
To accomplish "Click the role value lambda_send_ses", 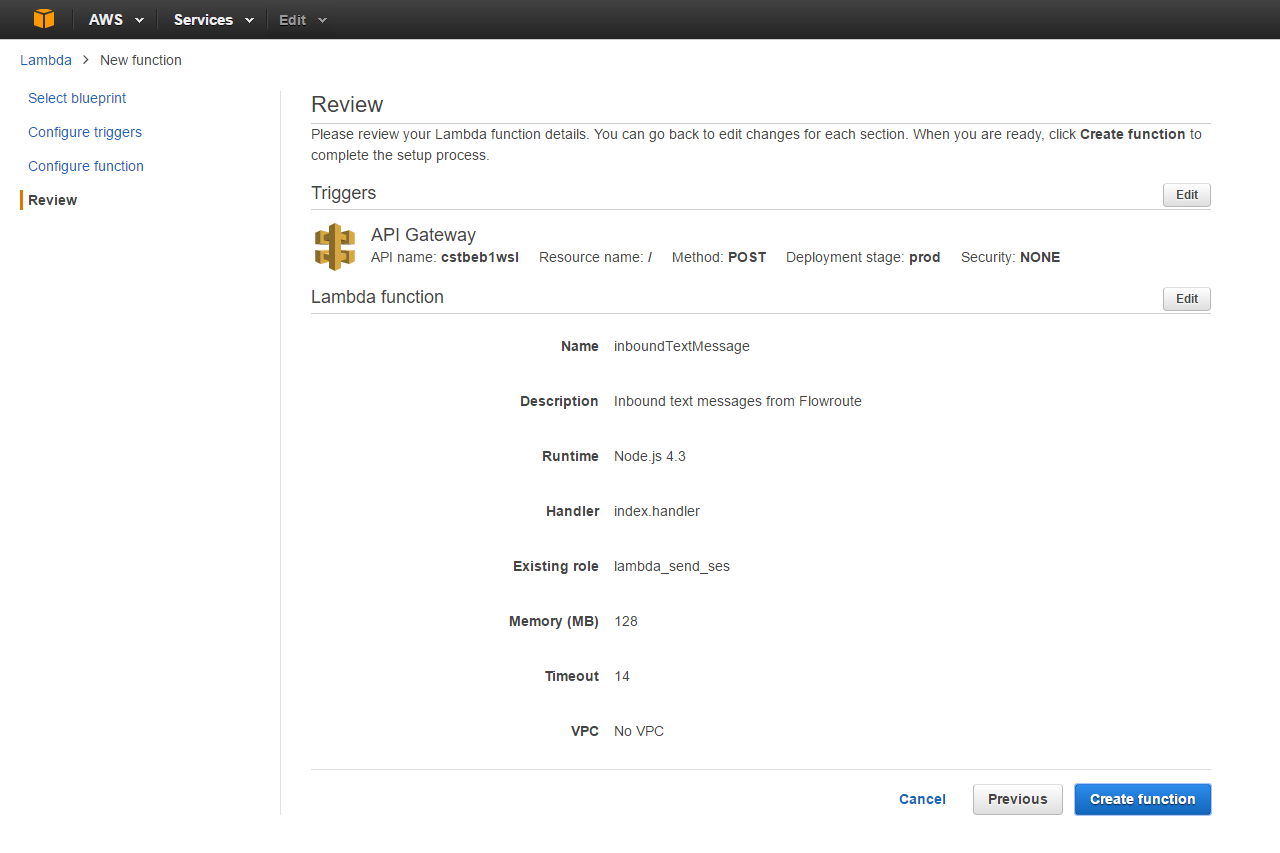I will (x=672, y=566).
